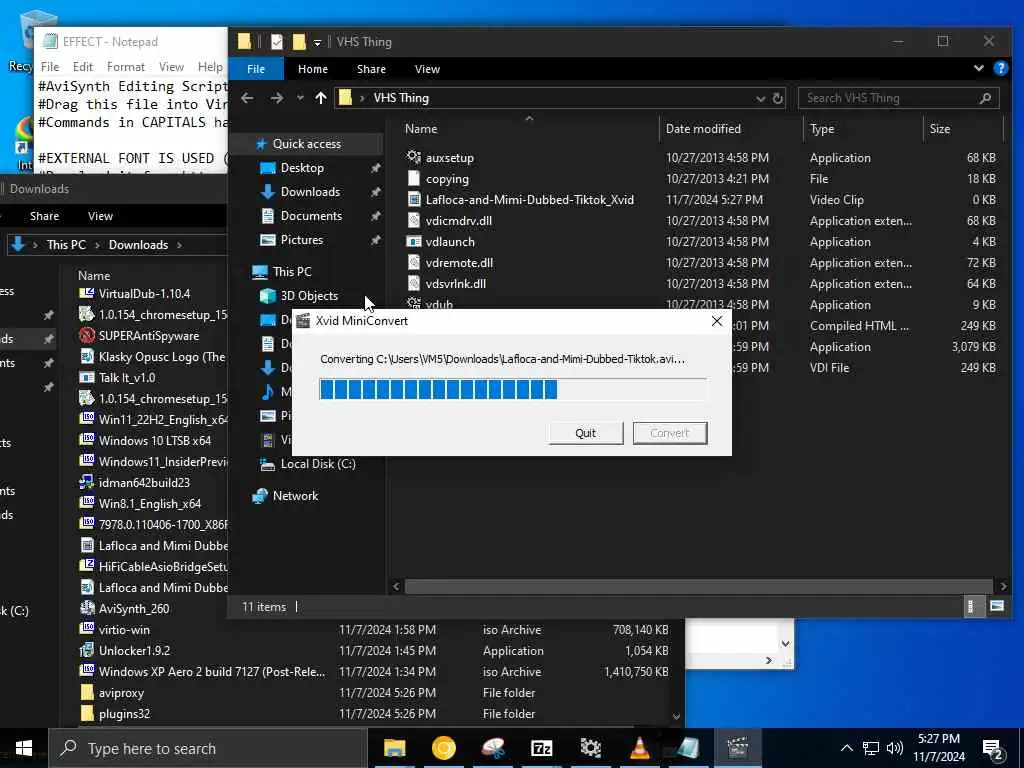This screenshot has height=768, width=1024.
Task: Open View tab in VHS Thing window
Action: (x=427, y=69)
